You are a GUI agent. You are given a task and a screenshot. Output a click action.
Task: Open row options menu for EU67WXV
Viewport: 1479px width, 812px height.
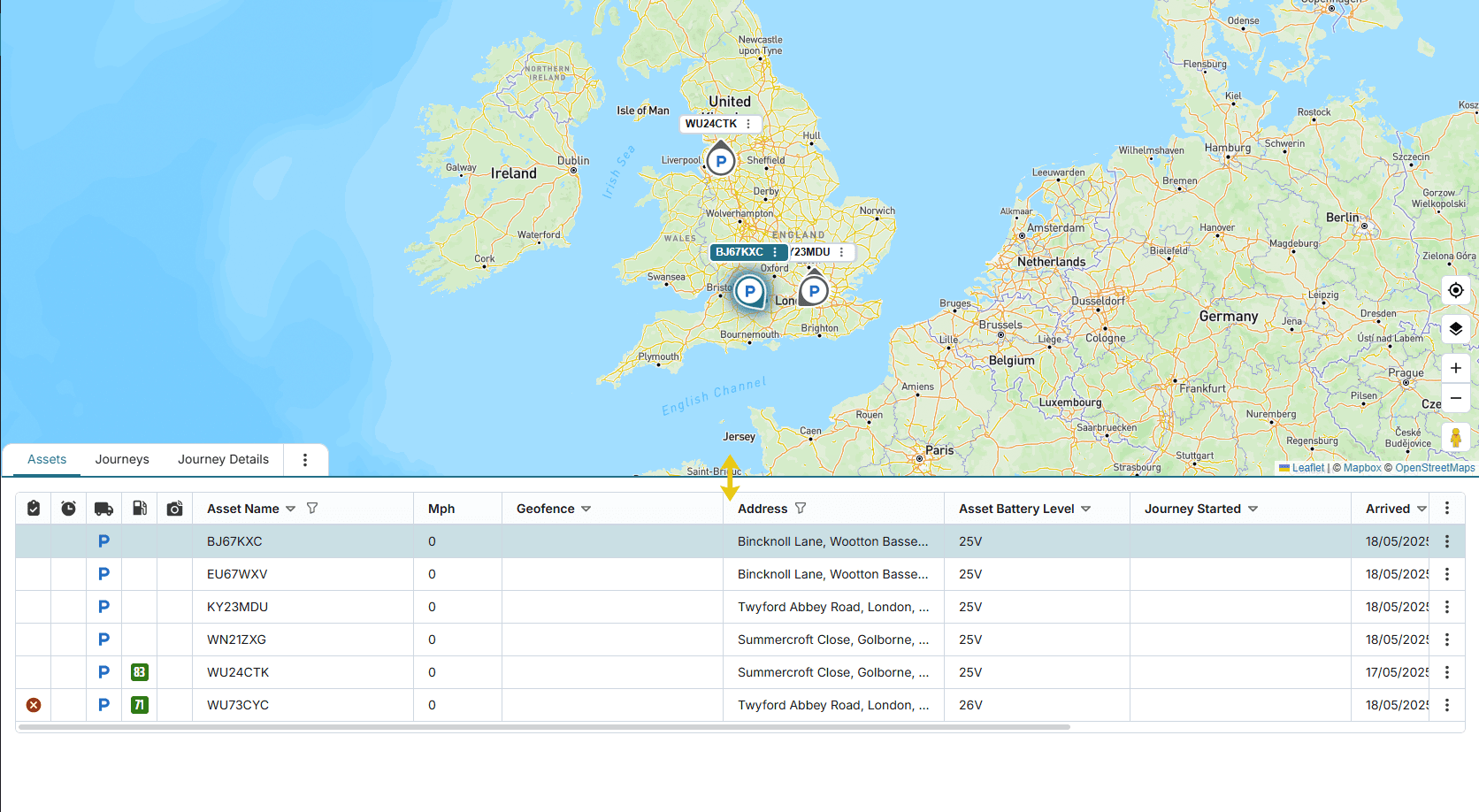[x=1447, y=574]
